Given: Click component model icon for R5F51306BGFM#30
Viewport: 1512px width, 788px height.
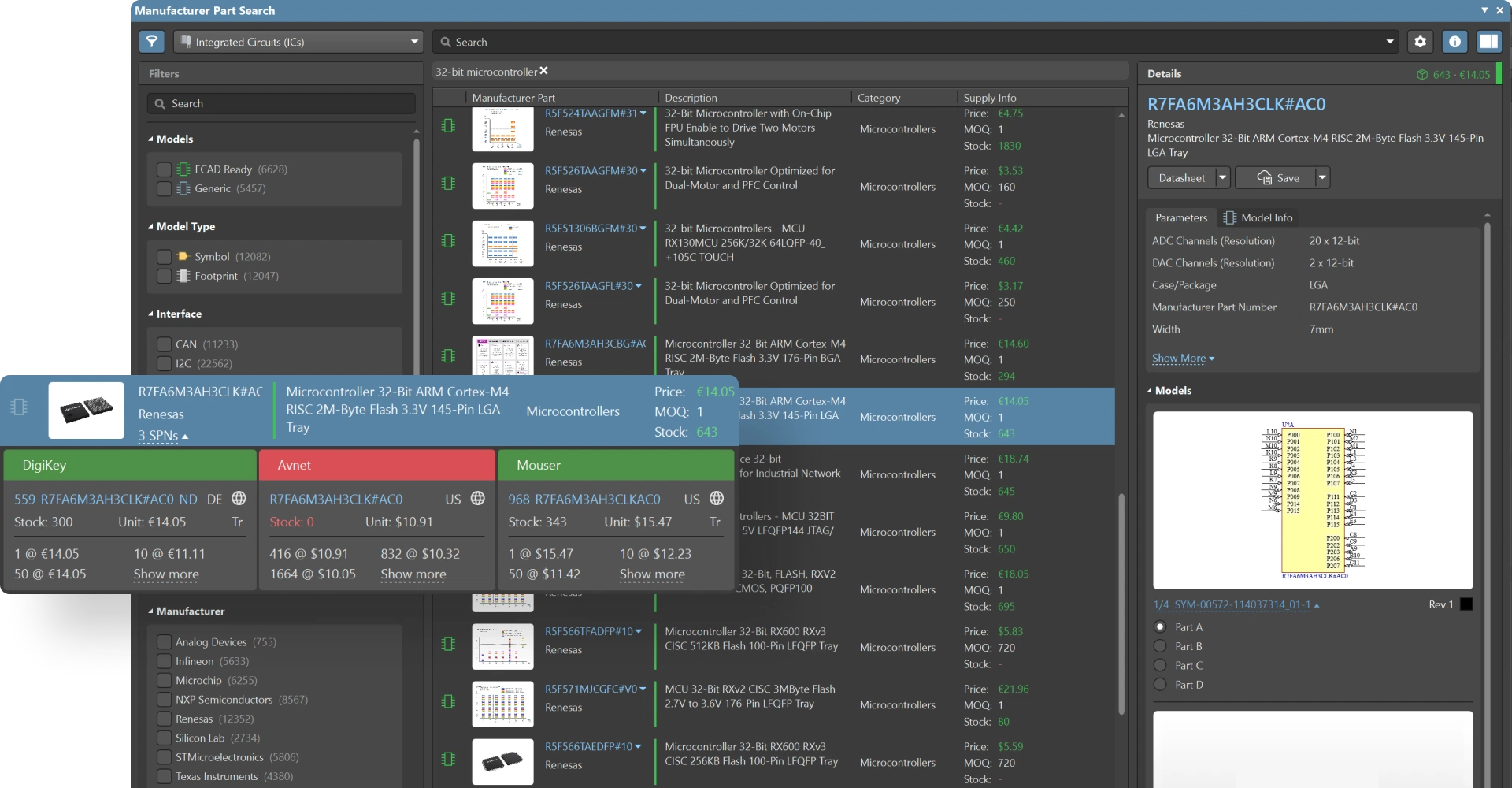Looking at the screenshot, I should pos(448,240).
